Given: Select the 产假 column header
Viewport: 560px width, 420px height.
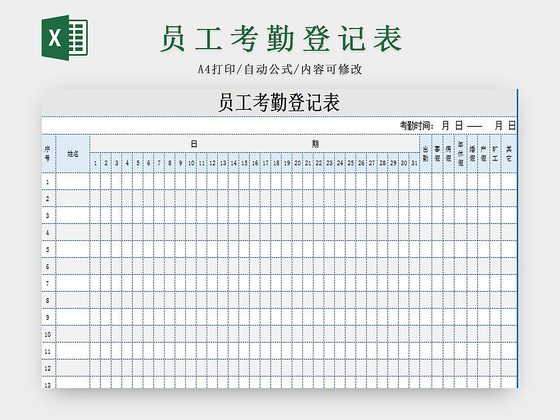Looking at the screenshot, I should point(484,154).
